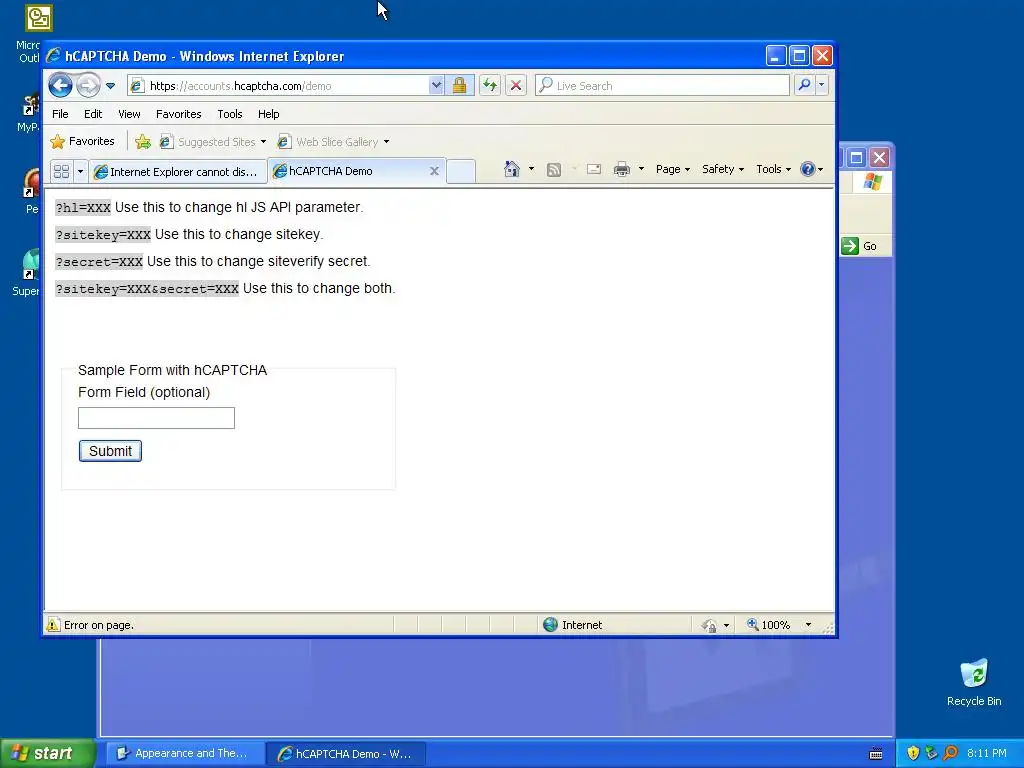
Task: Expand the Home dropdown arrow
Action: [x=531, y=169]
